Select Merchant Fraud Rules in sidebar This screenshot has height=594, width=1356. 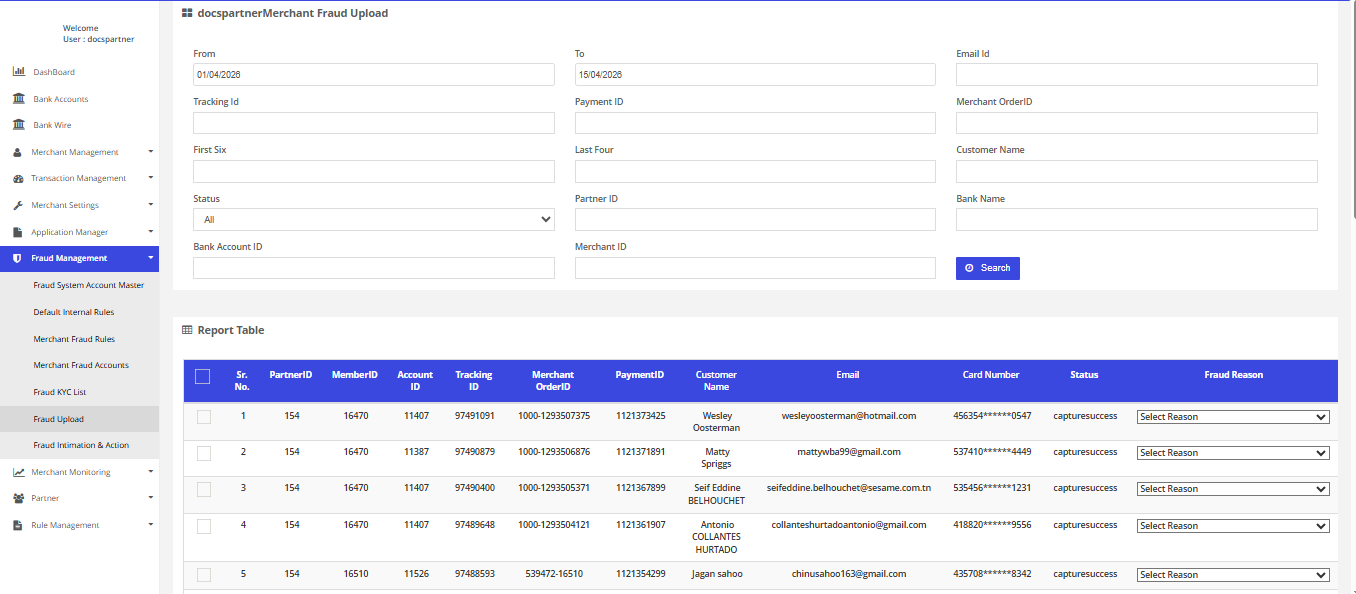[74, 339]
